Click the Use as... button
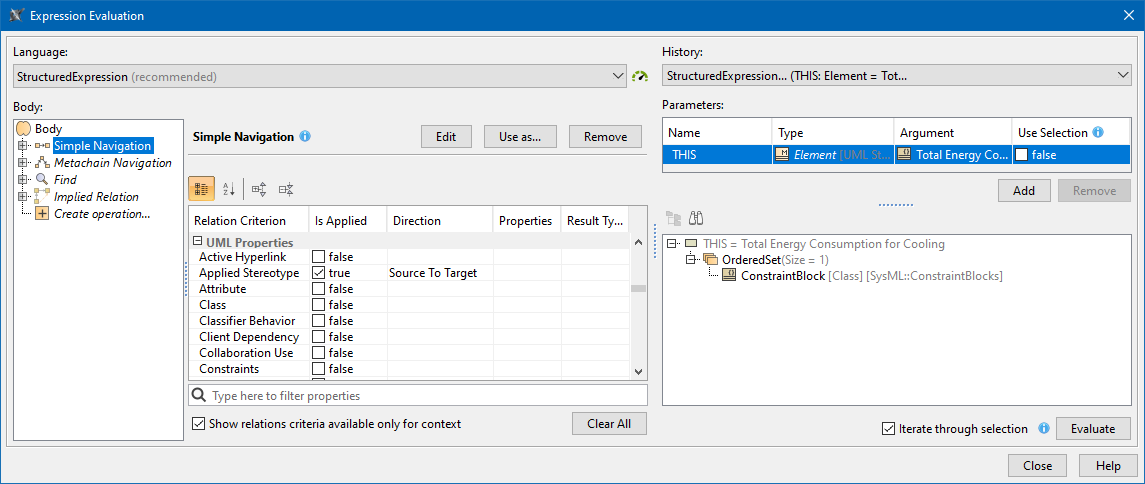The height and width of the screenshot is (484, 1145). pyautogui.click(x=520, y=137)
